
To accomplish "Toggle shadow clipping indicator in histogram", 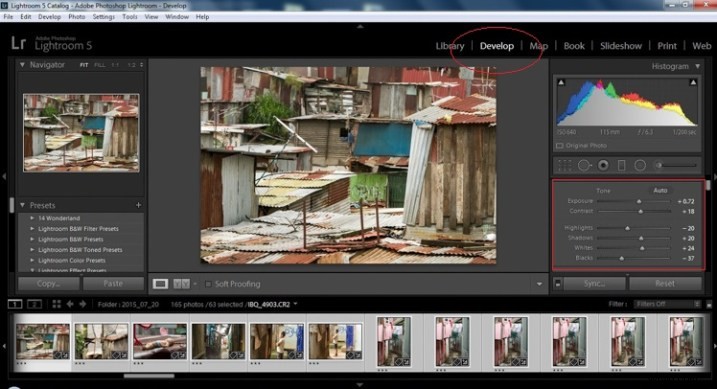I will click(x=561, y=82).
